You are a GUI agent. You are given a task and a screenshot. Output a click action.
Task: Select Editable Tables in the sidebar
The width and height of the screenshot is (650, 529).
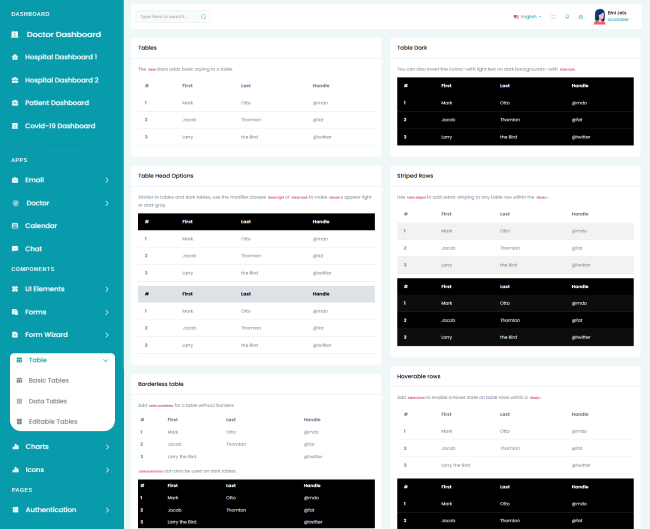point(52,422)
